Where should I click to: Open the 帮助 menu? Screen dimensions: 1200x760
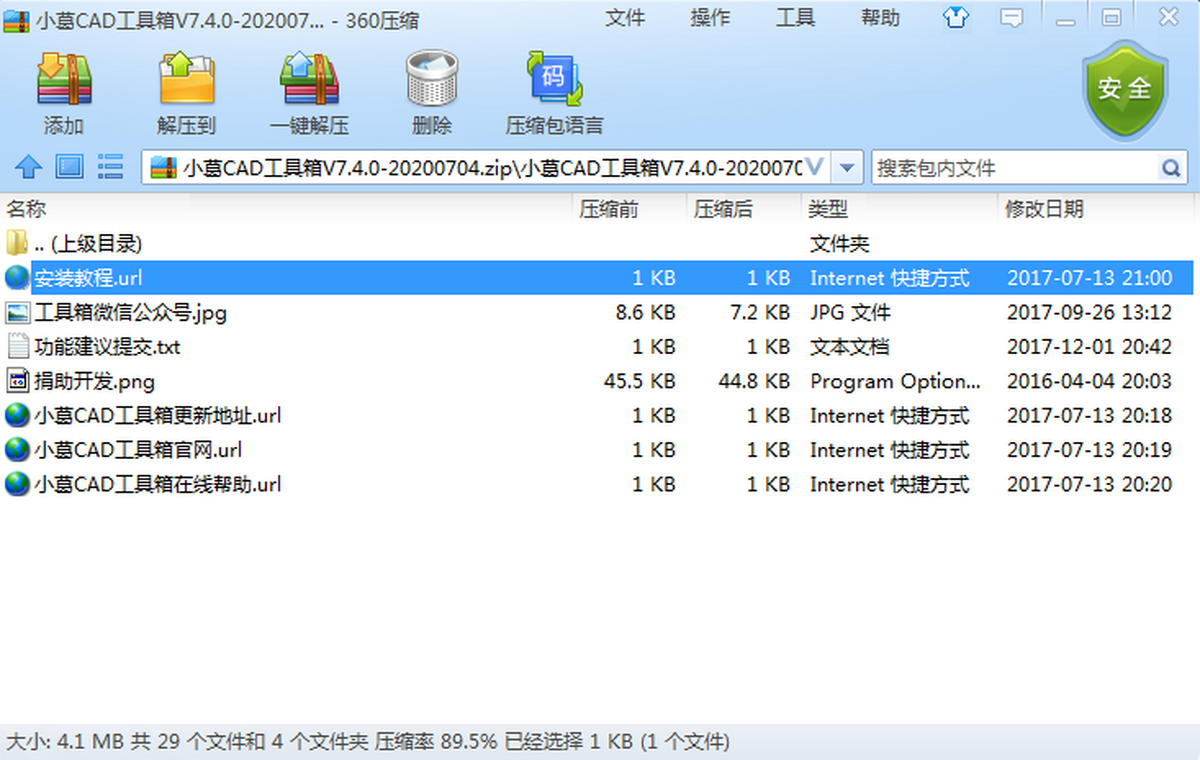tap(880, 18)
